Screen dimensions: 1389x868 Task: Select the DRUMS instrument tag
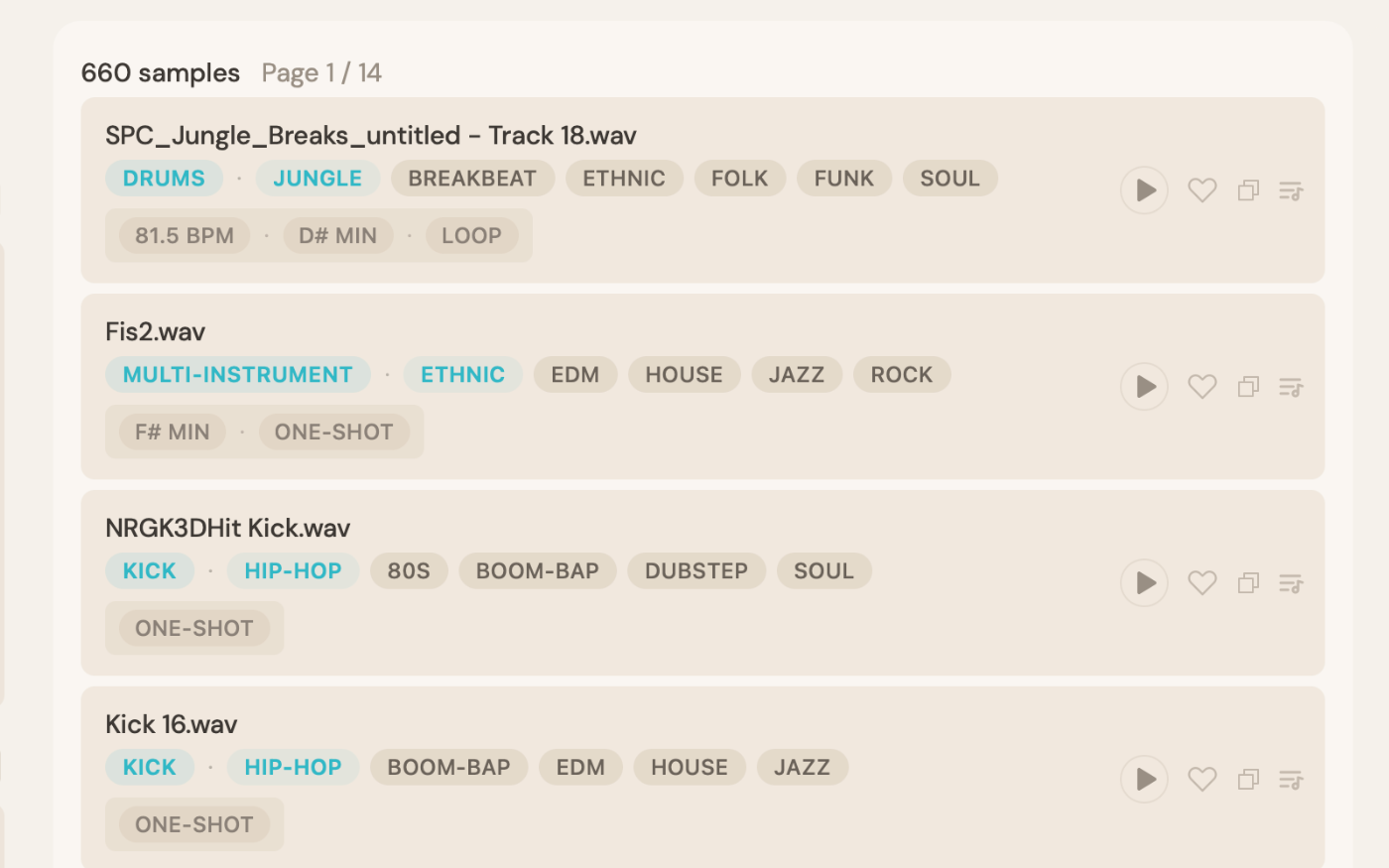164,179
